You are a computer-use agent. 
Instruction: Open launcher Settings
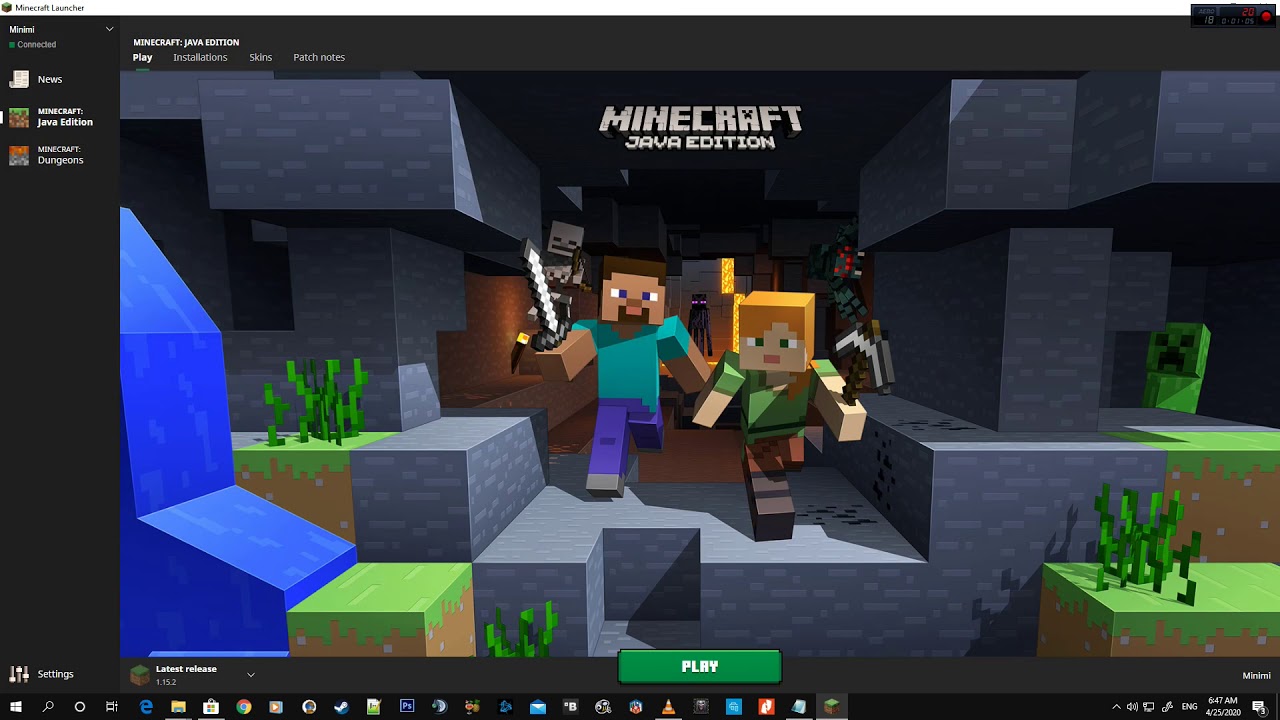tap(42, 674)
